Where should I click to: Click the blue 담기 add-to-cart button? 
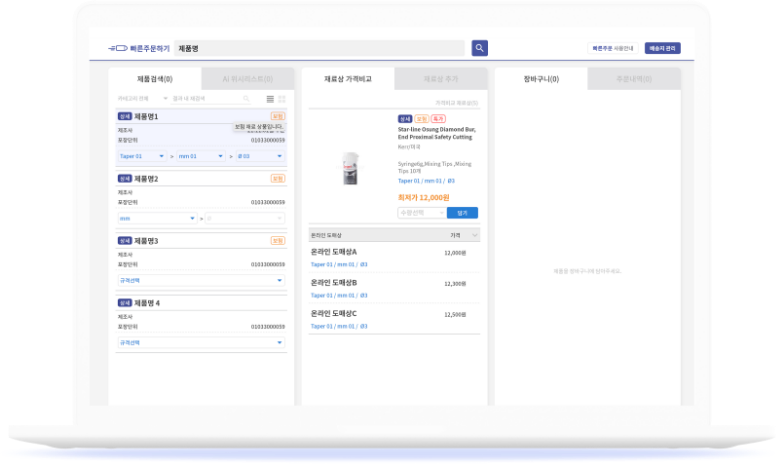pyautogui.click(x=462, y=213)
